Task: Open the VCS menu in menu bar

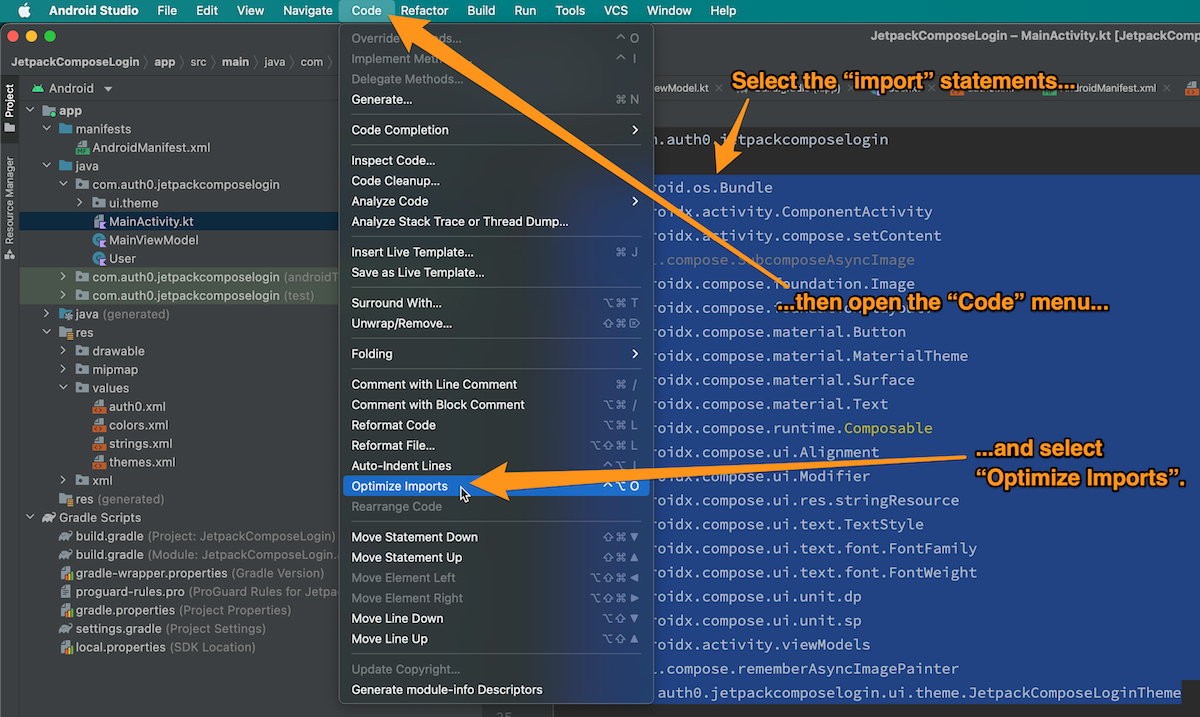Action: coord(616,10)
